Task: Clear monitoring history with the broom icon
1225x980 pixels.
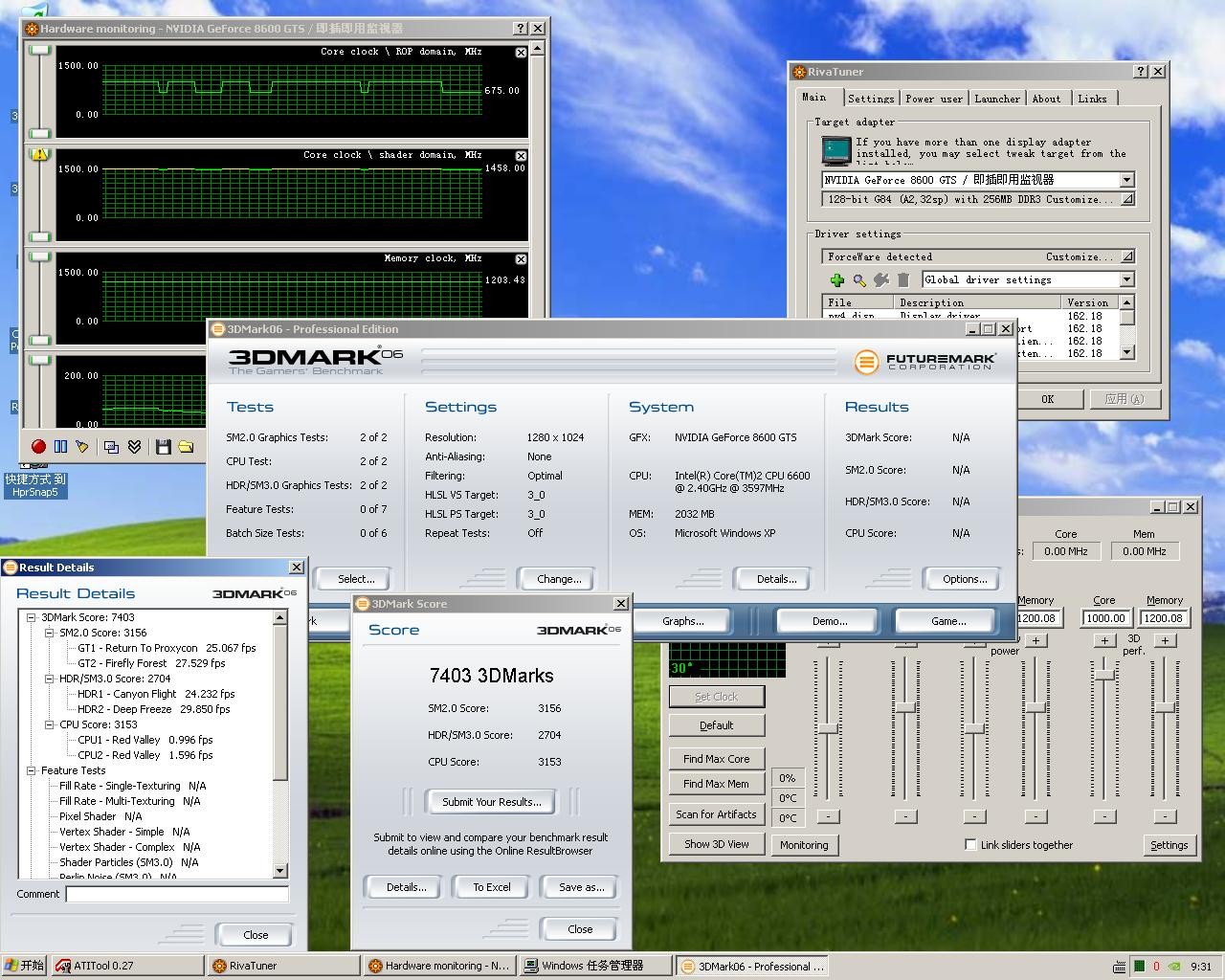Action: point(82,447)
